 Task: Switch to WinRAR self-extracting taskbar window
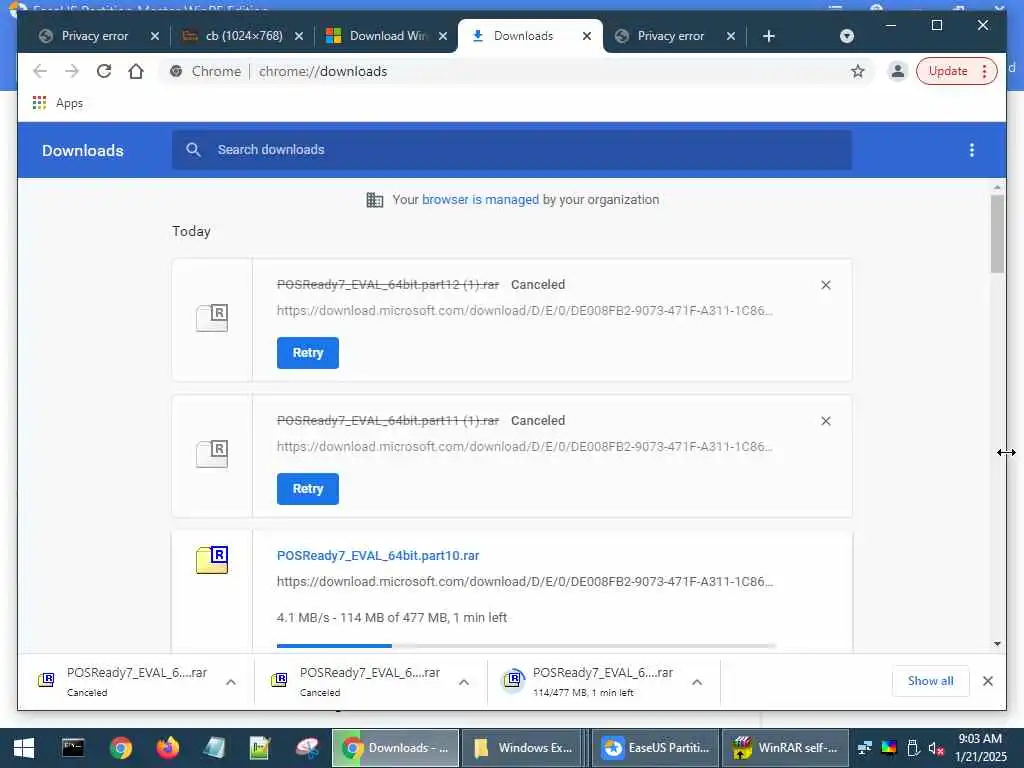point(786,748)
